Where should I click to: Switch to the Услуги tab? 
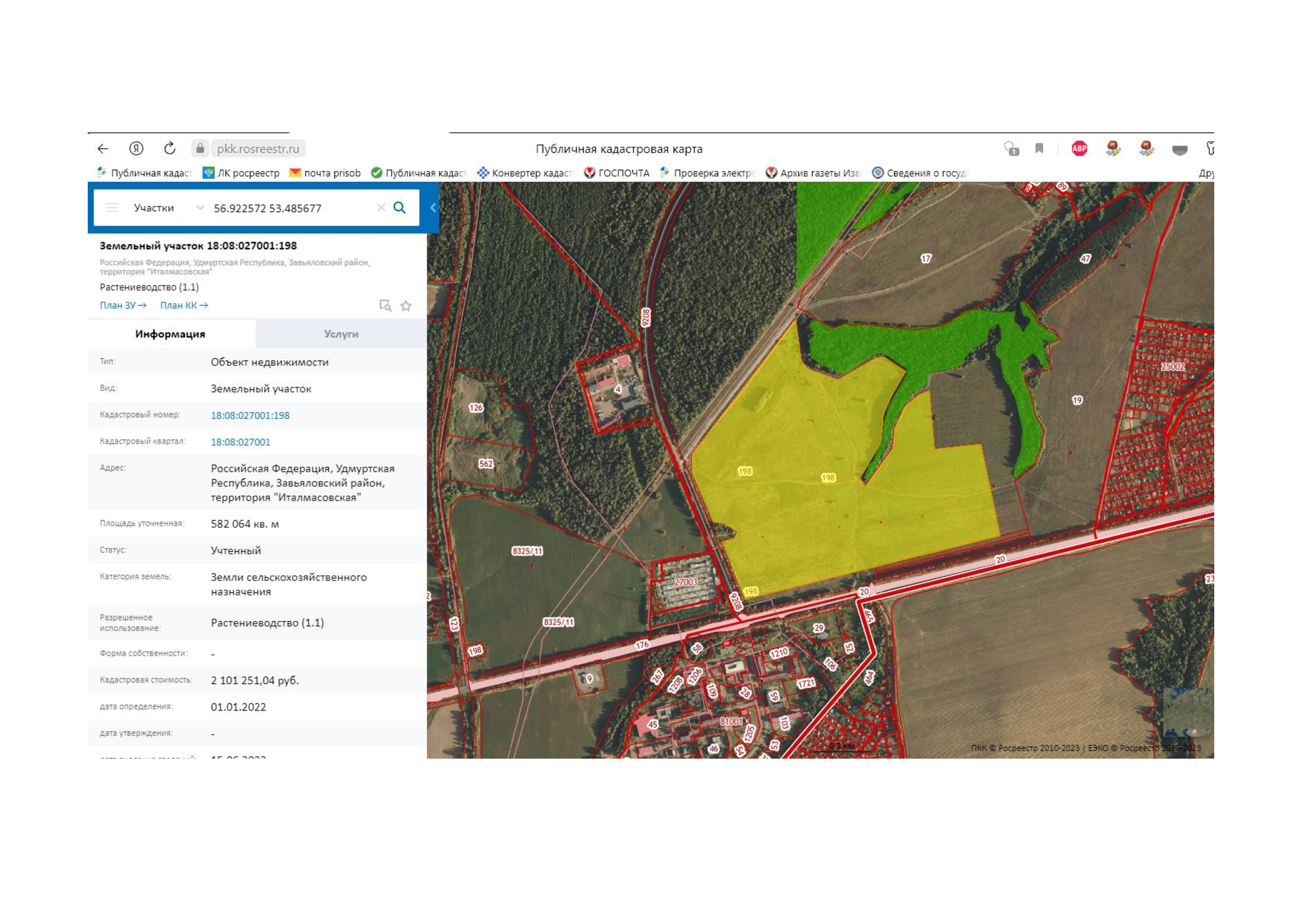(x=341, y=334)
